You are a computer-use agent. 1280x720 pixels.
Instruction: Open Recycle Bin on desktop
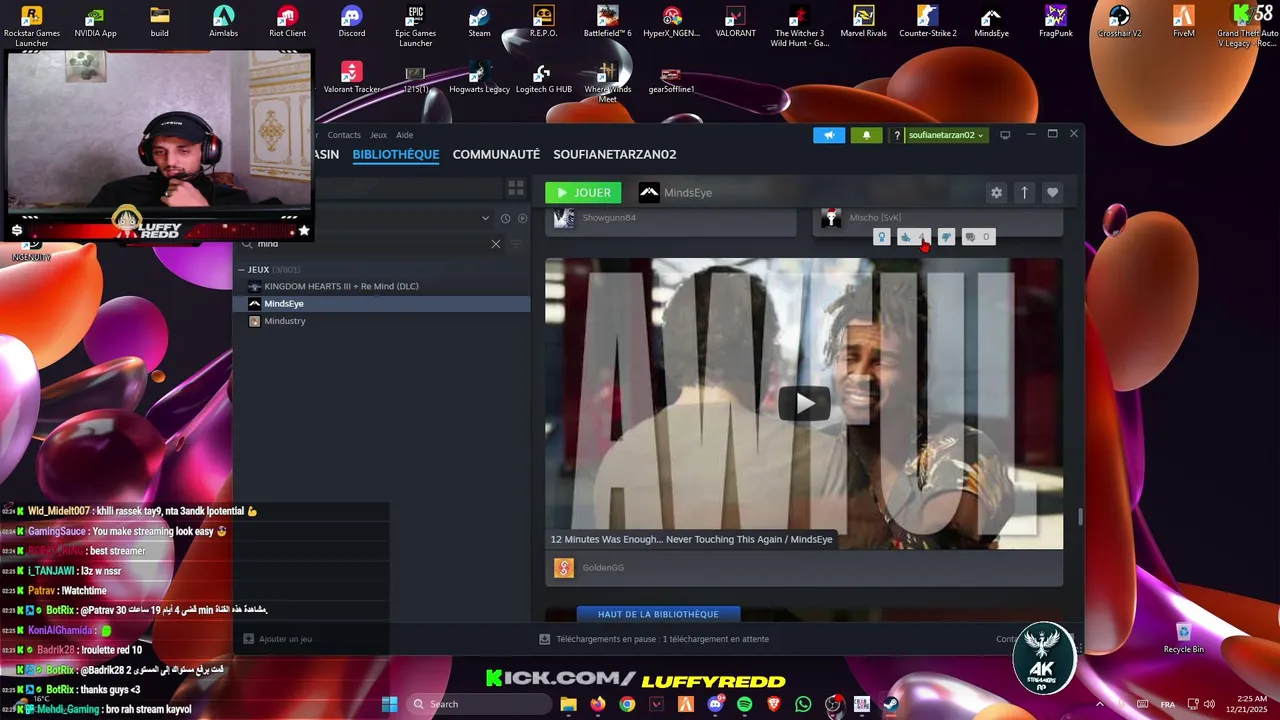pyautogui.click(x=1184, y=637)
